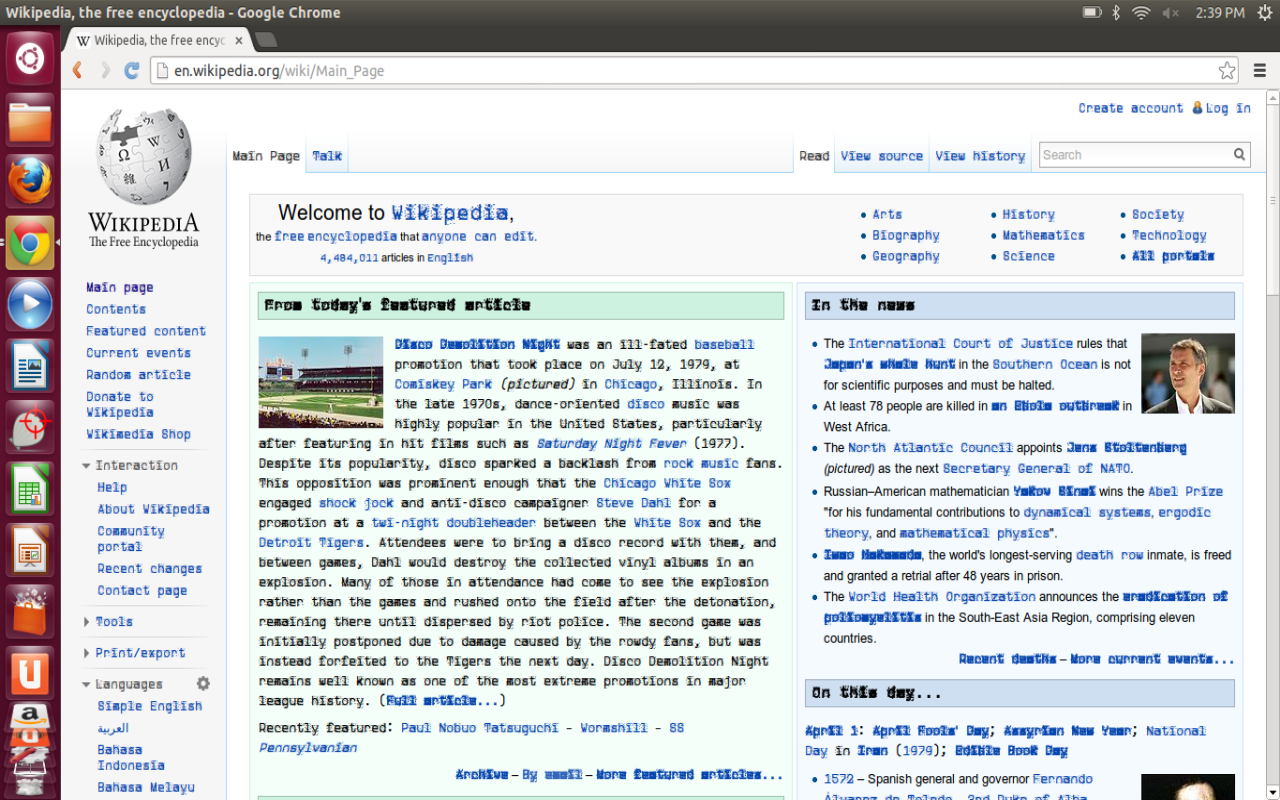Focus the Wikipedia search box
1280x800 pixels.
1136,155
